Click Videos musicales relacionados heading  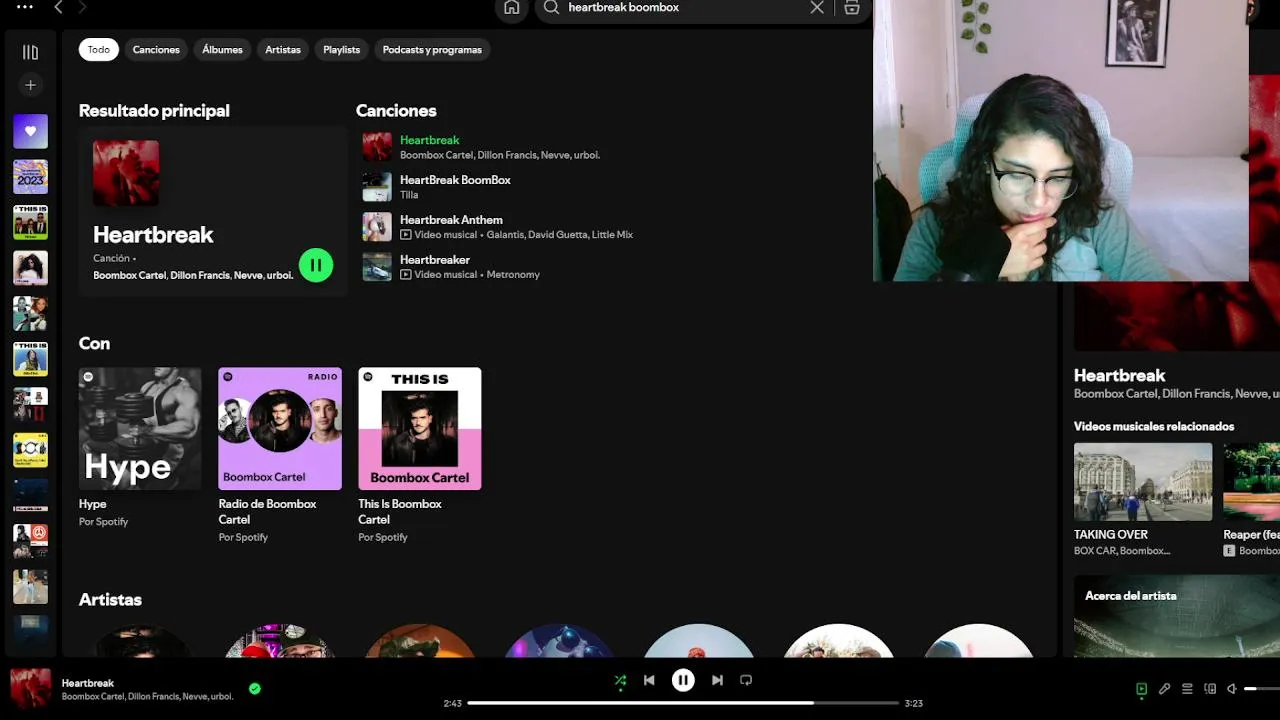pos(1154,426)
